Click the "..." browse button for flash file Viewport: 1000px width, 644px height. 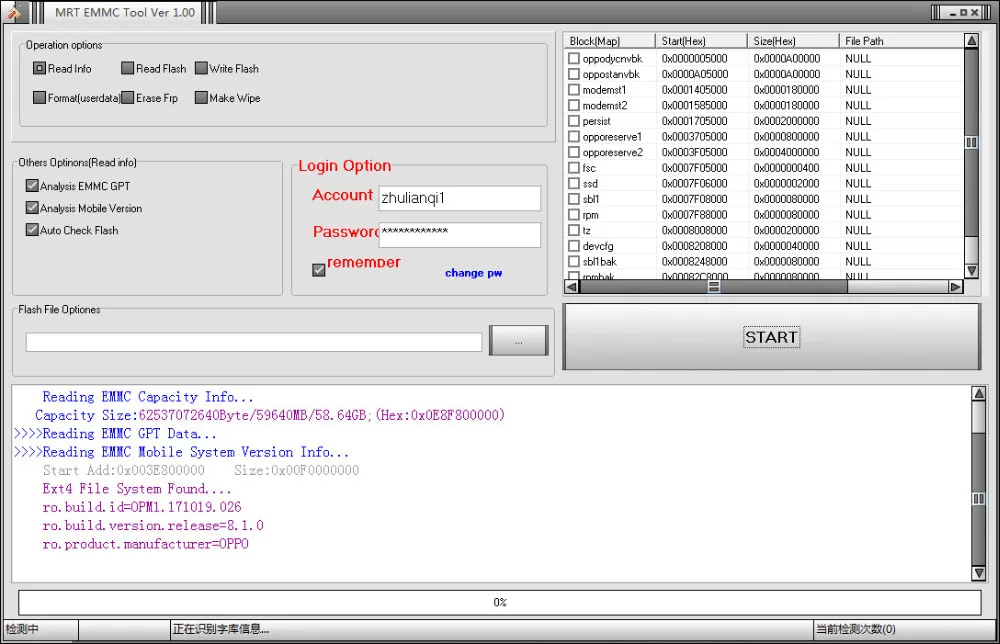(x=518, y=341)
